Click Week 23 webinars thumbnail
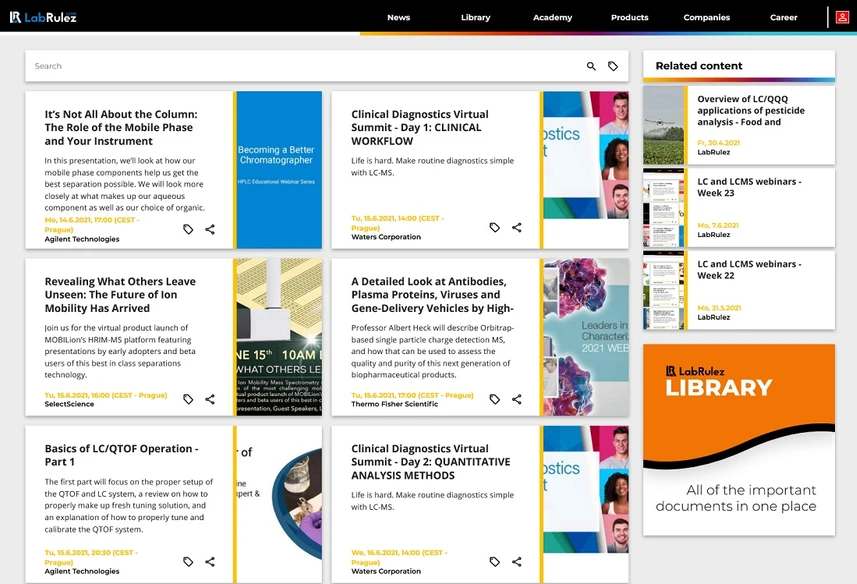Image resolution: width=857 pixels, height=584 pixels. [664, 208]
